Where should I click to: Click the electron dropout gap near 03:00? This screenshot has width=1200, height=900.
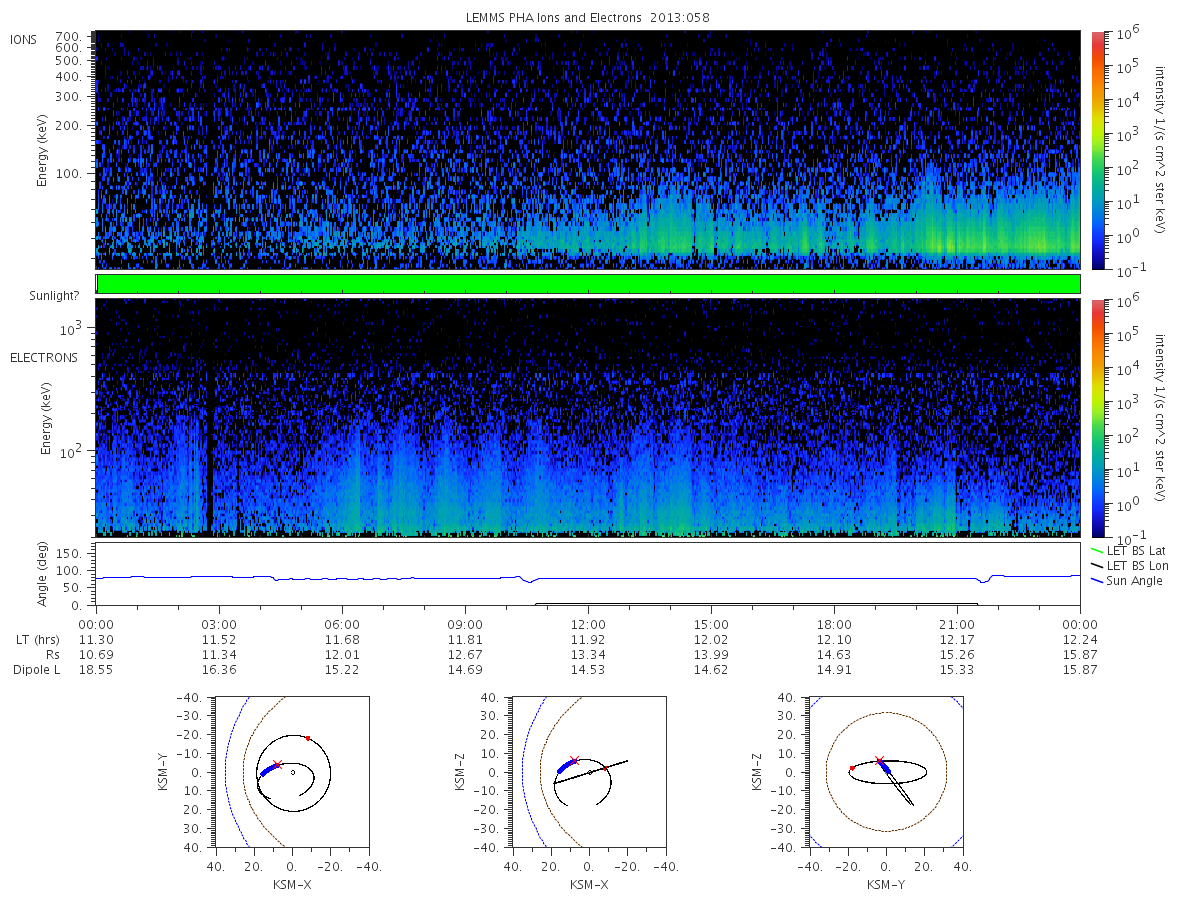(209, 450)
